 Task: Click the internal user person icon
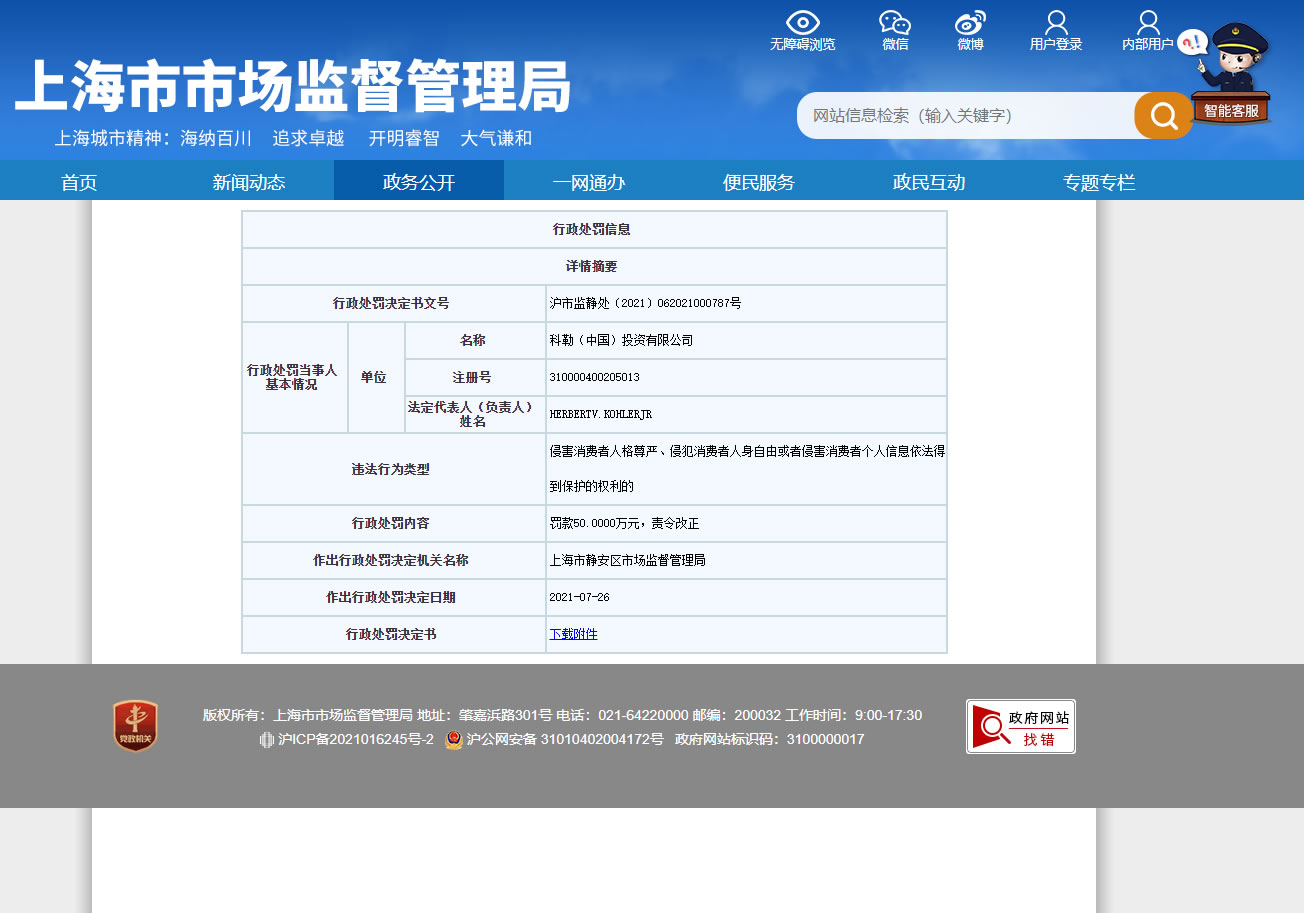pyautogui.click(x=1148, y=23)
